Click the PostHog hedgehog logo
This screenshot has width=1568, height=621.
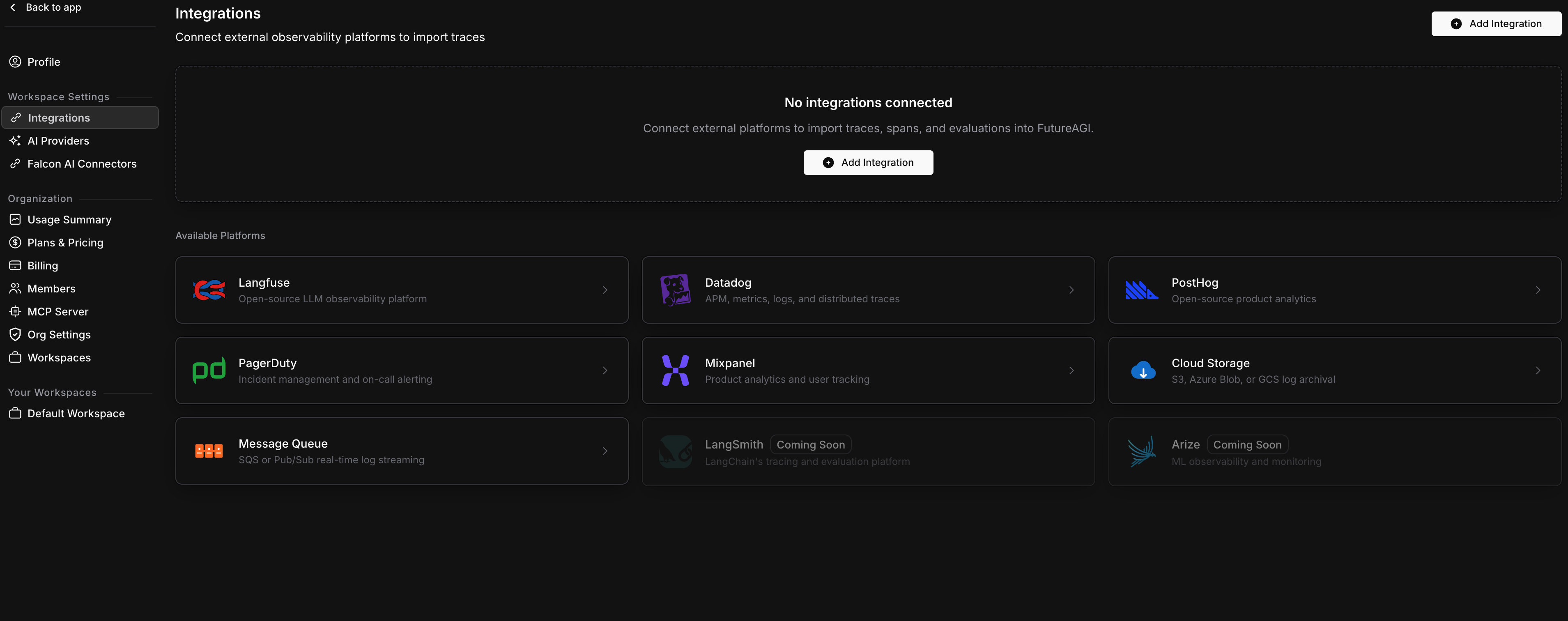(x=1142, y=290)
